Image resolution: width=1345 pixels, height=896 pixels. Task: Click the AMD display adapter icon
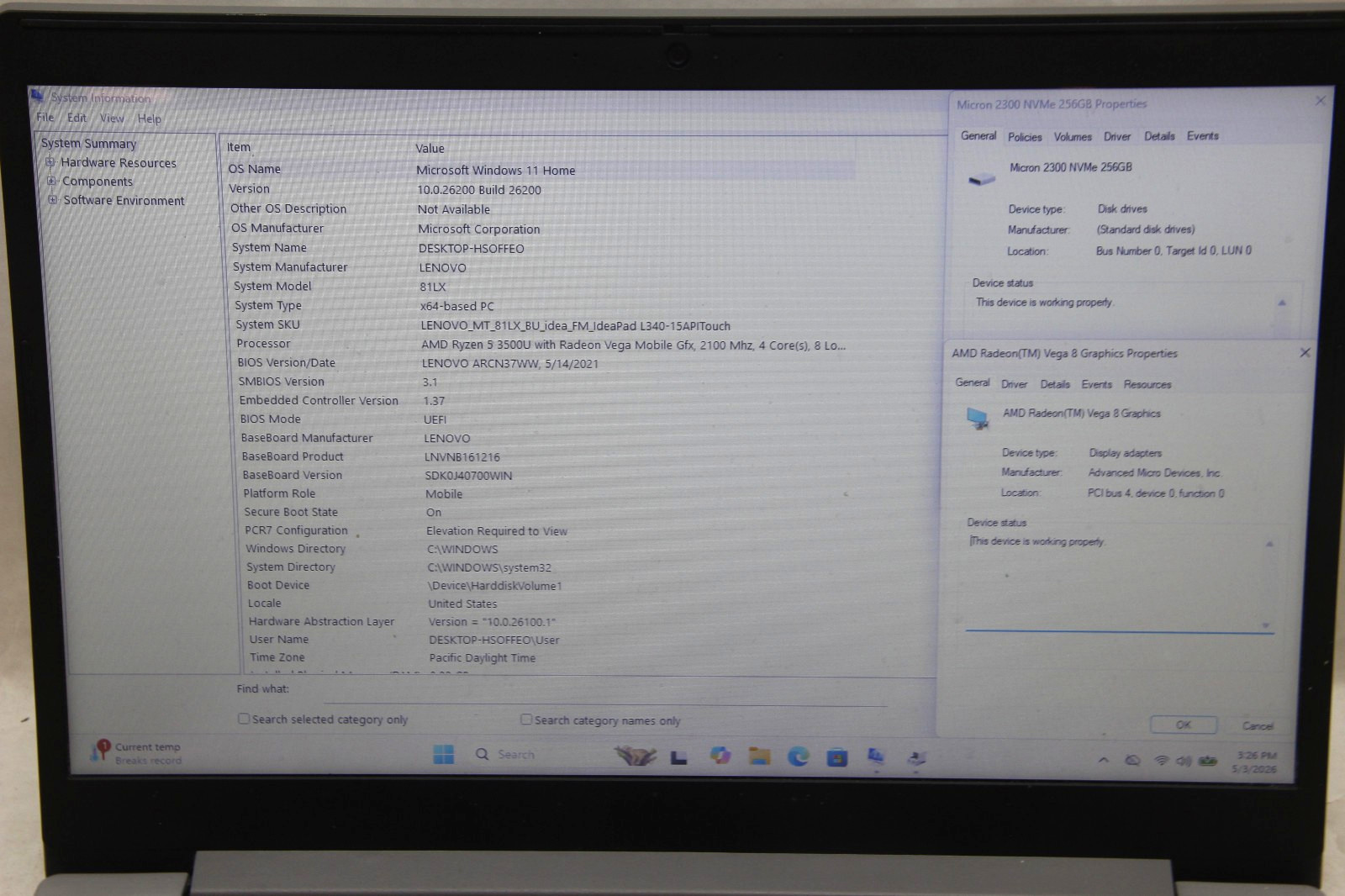point(978,418)
